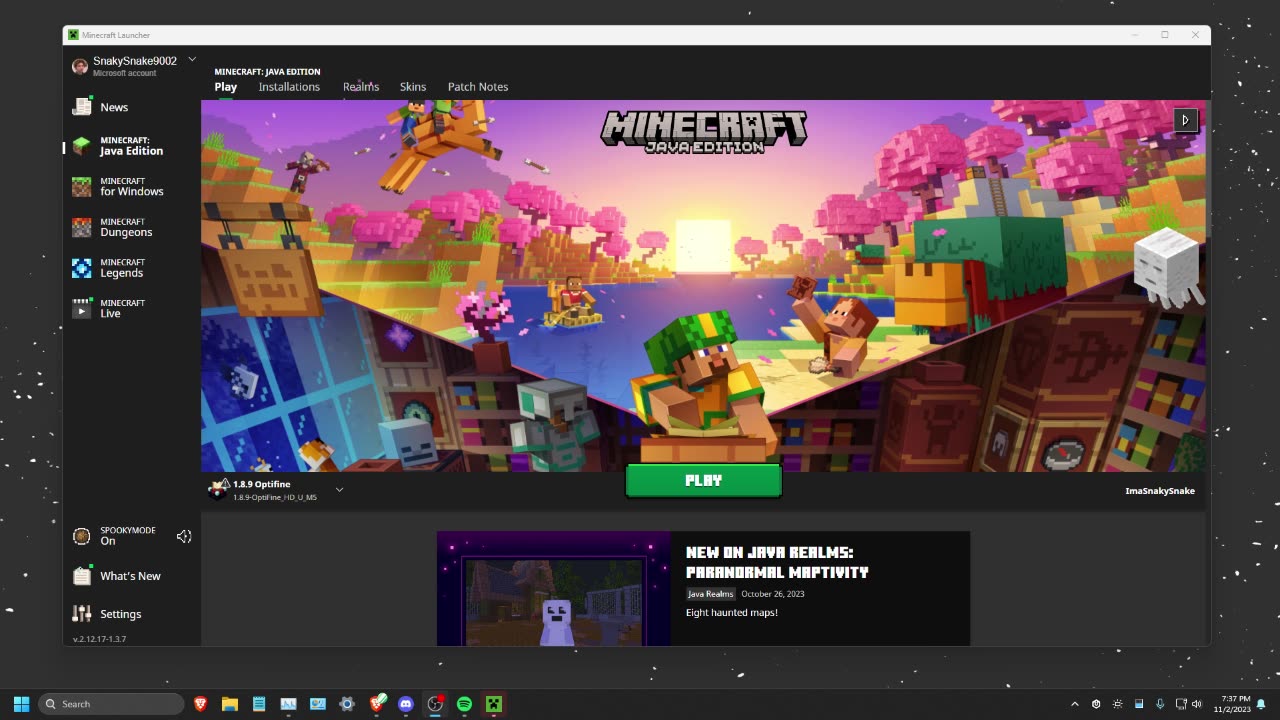Open the volume control in system tray

(x=1197, y=704)
